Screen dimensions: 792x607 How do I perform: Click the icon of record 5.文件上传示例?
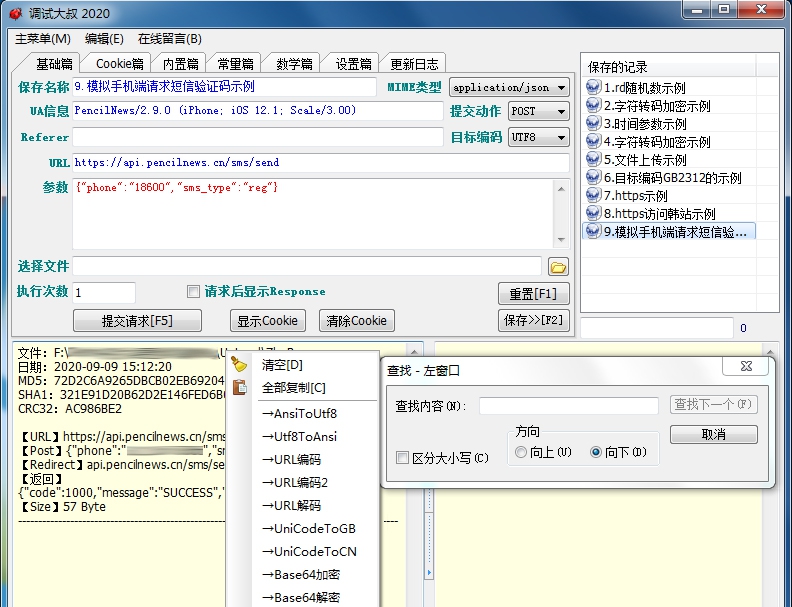(x=593, y=160)
